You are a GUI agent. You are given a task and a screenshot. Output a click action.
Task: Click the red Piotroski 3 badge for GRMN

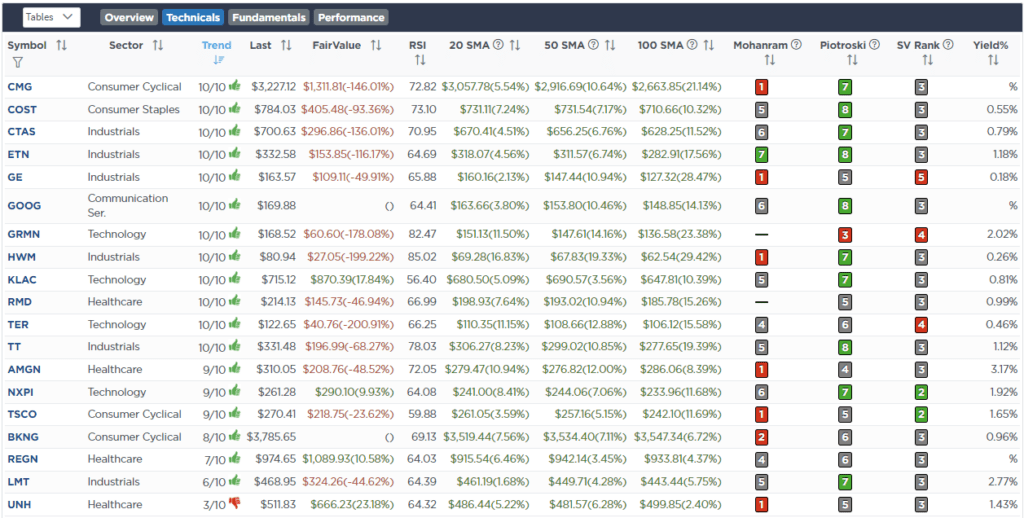(845, 234)
